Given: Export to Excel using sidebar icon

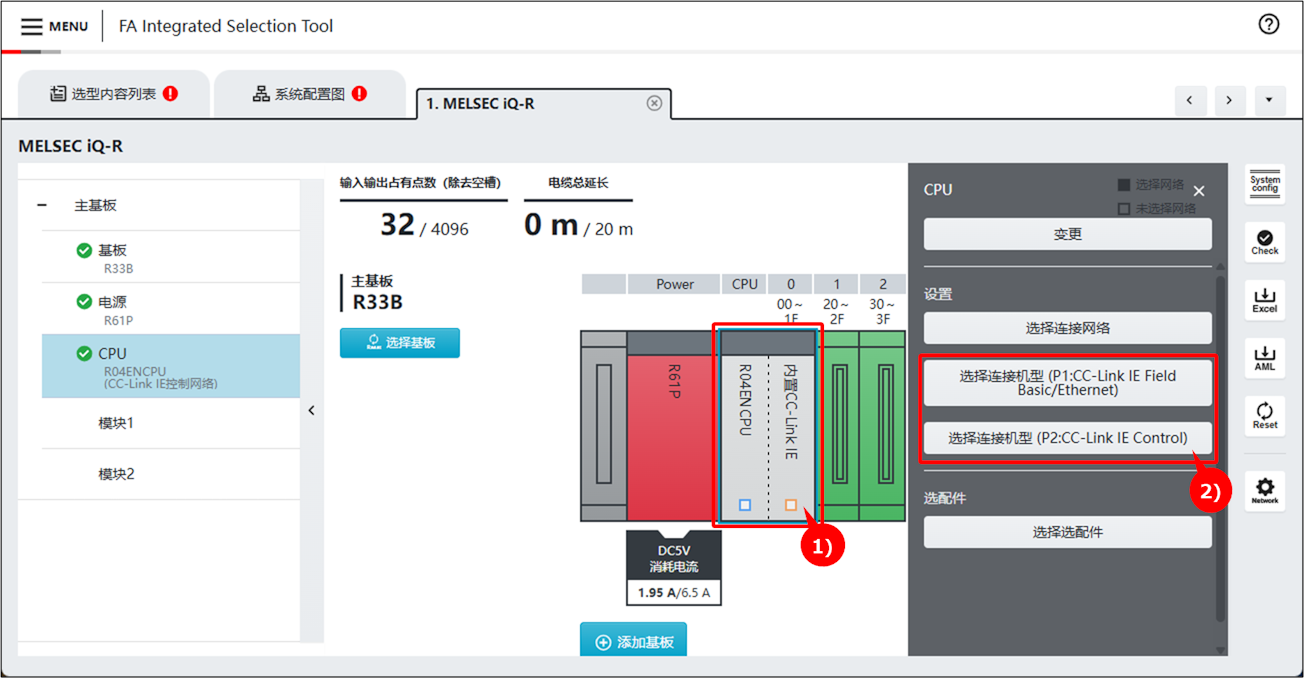Looking at the screenshot, I should pyautogui.click(x=1264, y=299).
